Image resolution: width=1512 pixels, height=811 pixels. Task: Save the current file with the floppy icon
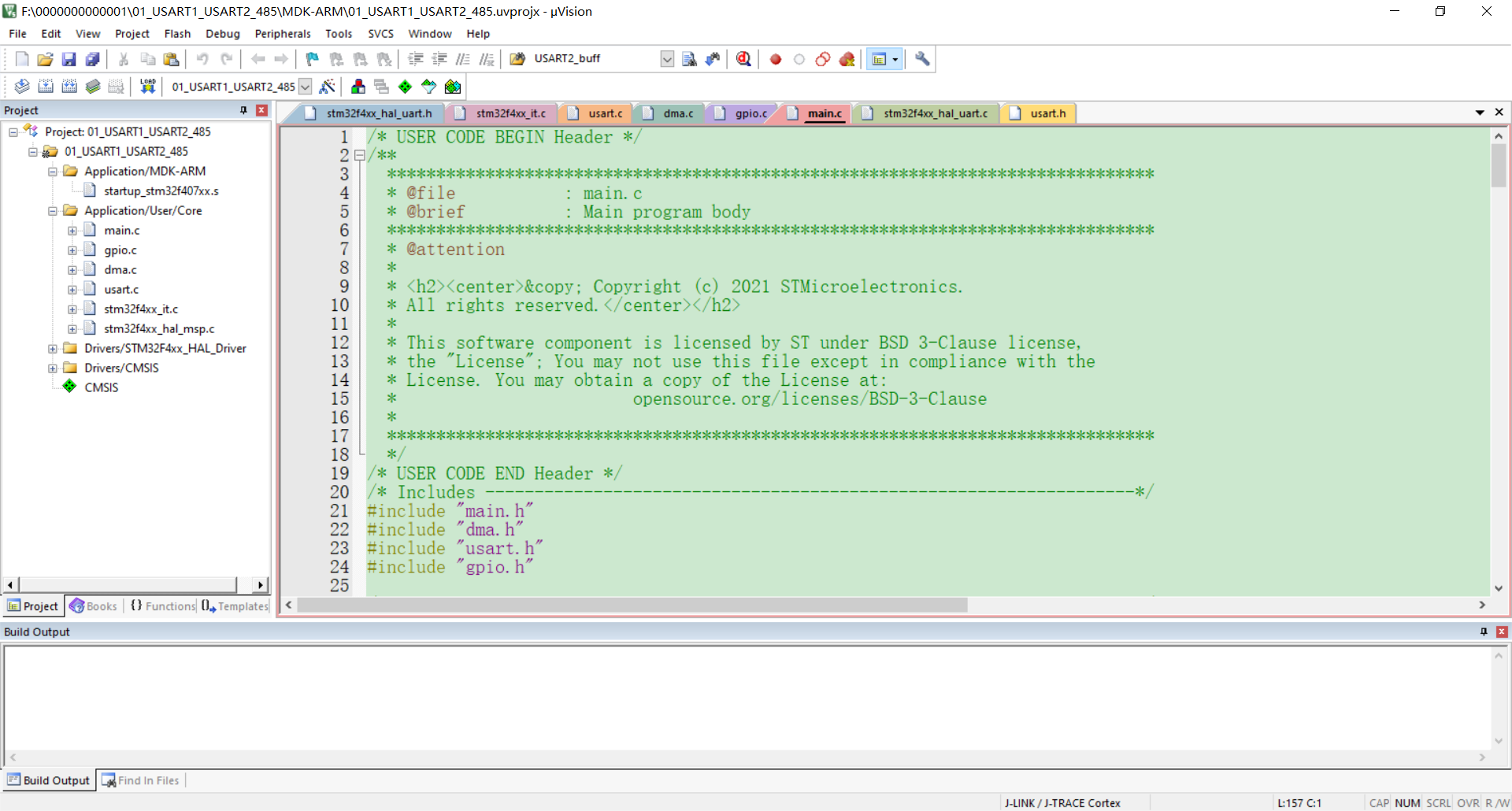(69, 59)
